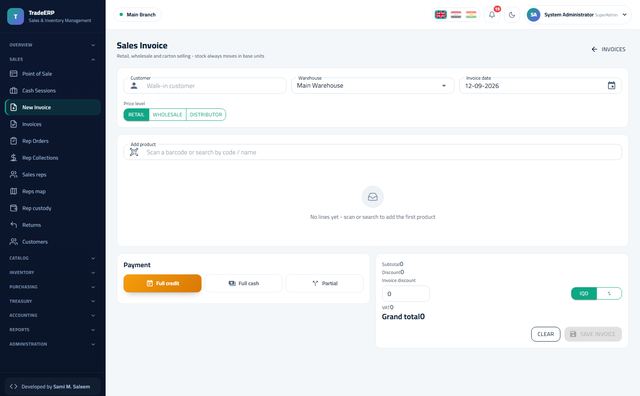Click the TradeERP logo icon

pos(16,16)
